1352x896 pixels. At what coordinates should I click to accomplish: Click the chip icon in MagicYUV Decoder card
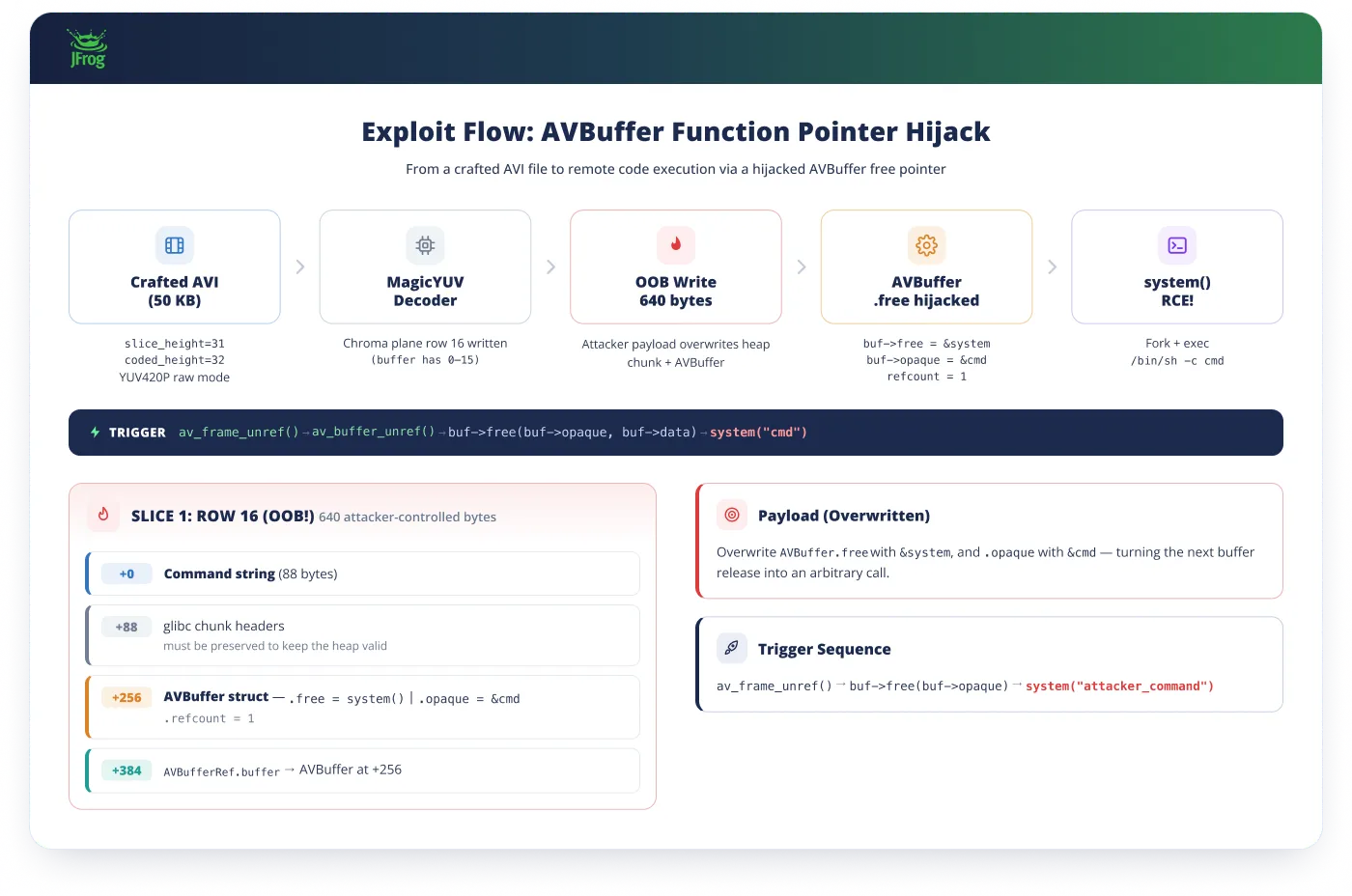click(x=425, y=245)
